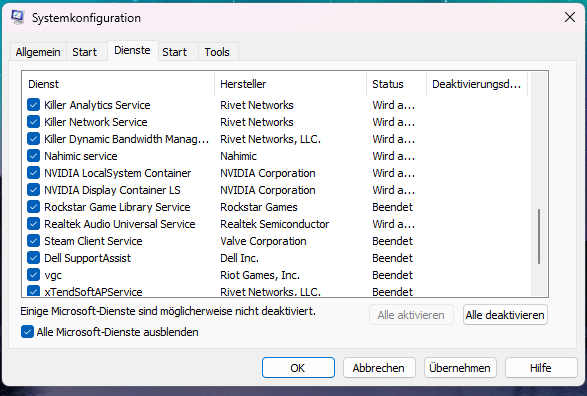Select Realtek Audio Universal Service name
Viewport: 587px width, 396px height.
120,224
